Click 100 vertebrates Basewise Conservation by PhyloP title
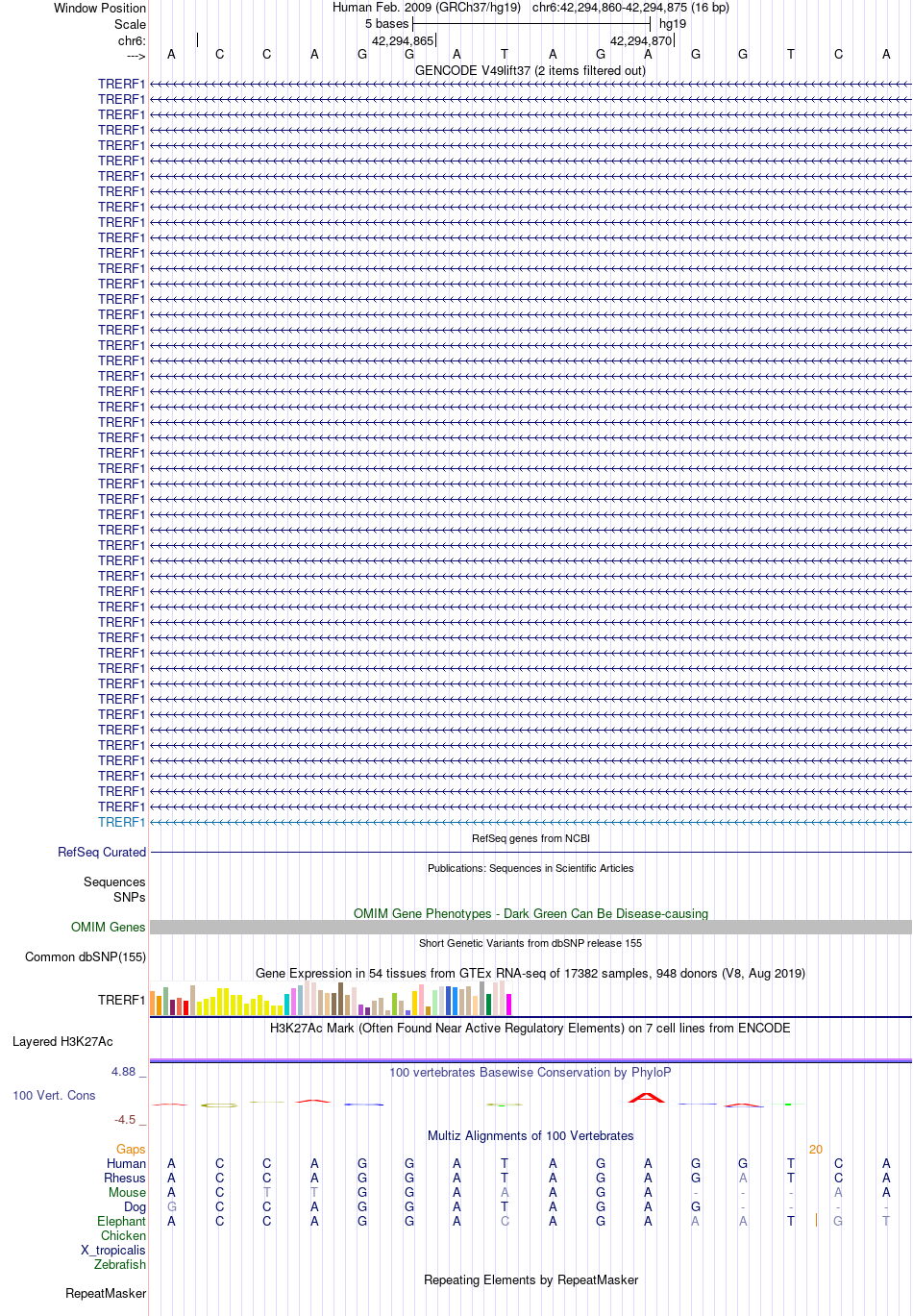The height and width of the screenshot is (1316, 913). (x=531, y=1072)
